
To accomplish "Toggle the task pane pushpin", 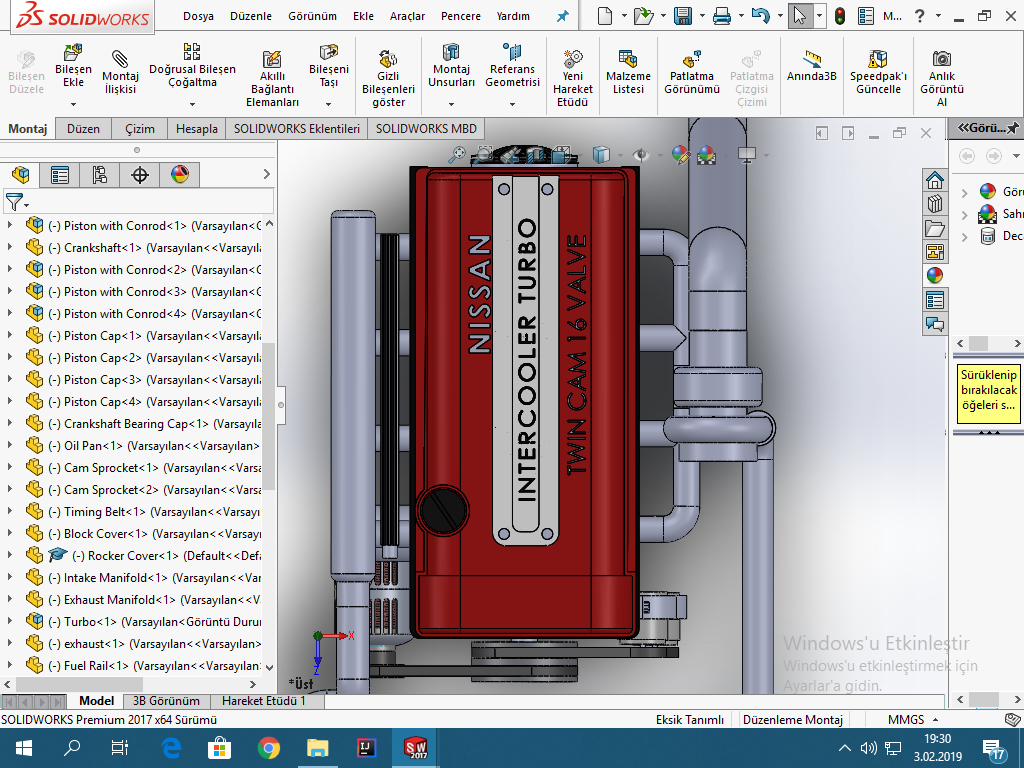I will click(1013, 128).
